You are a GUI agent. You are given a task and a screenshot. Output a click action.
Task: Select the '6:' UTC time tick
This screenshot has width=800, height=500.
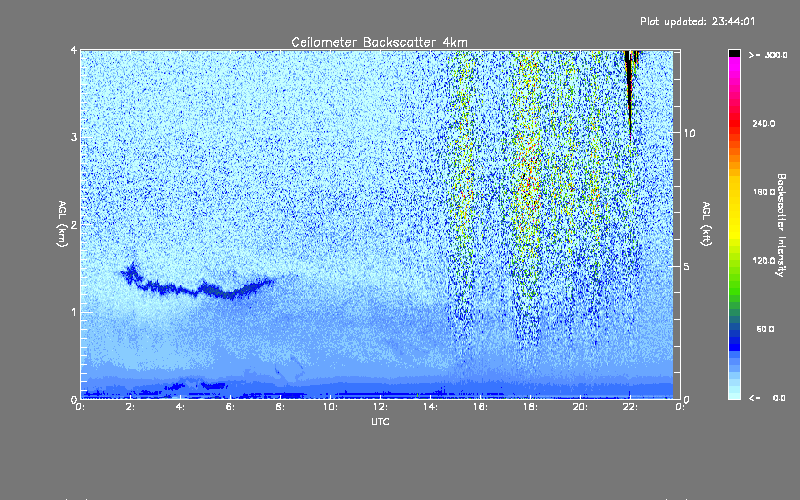[231, 407]
